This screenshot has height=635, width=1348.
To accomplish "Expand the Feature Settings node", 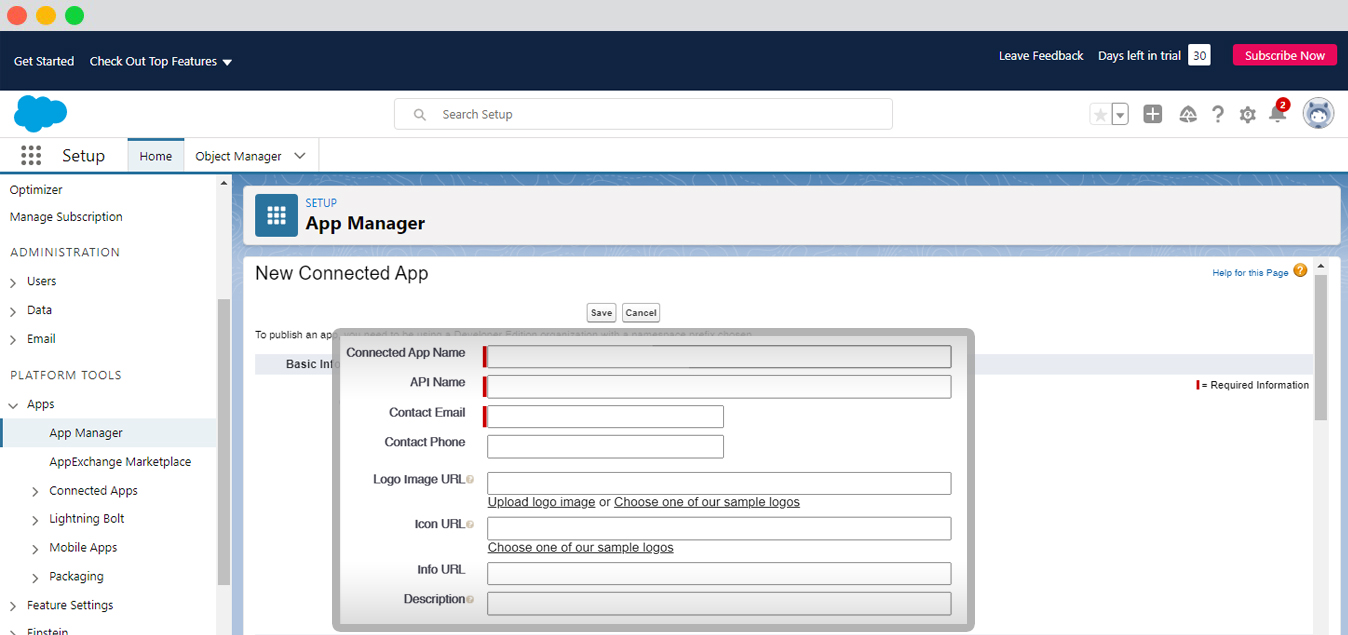I will click(13, 607).
